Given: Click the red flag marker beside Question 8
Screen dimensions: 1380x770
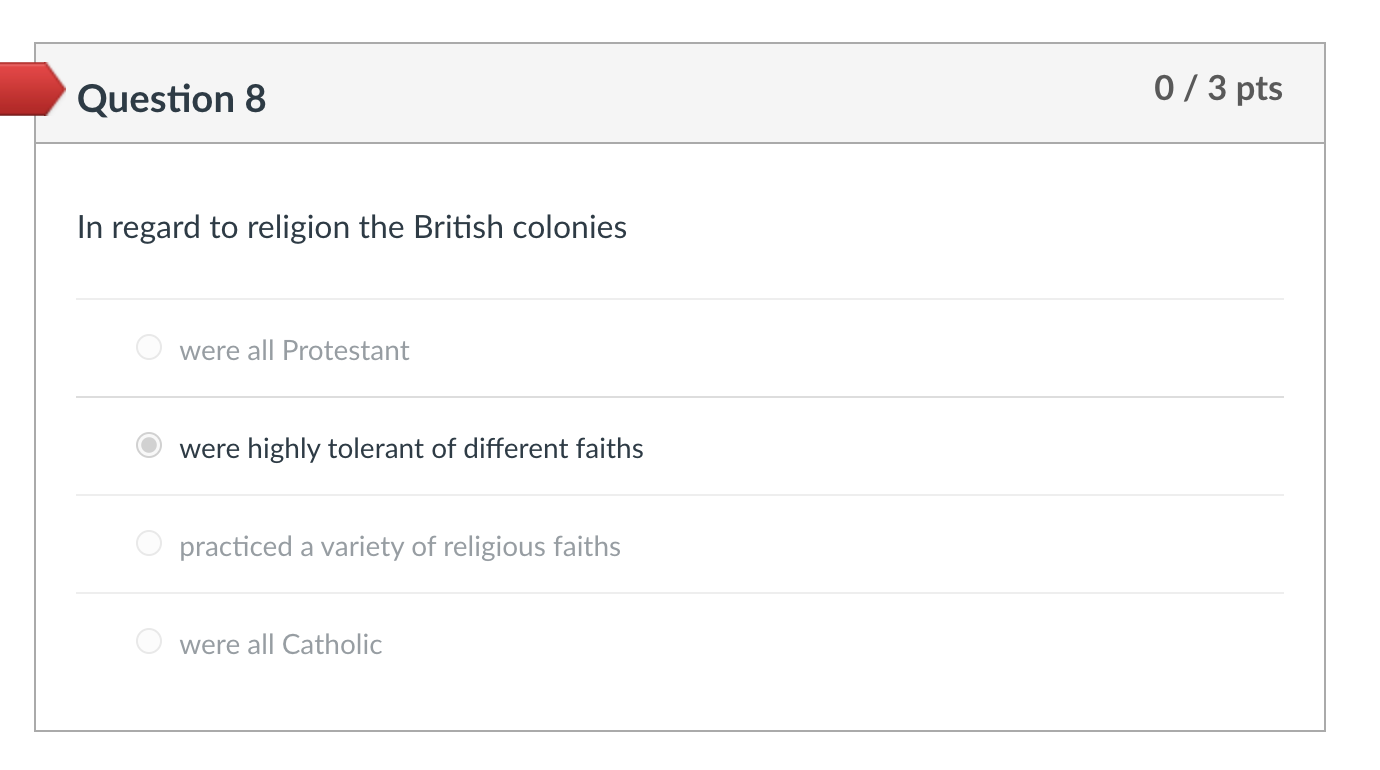Looking at the screenshot, I should pyautogui.click(x=30, y=89).
